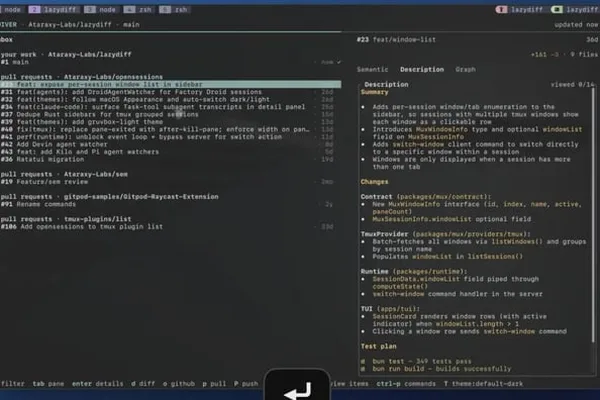Select PR #37 Dedupe Rust sidebars

point(170,114)
